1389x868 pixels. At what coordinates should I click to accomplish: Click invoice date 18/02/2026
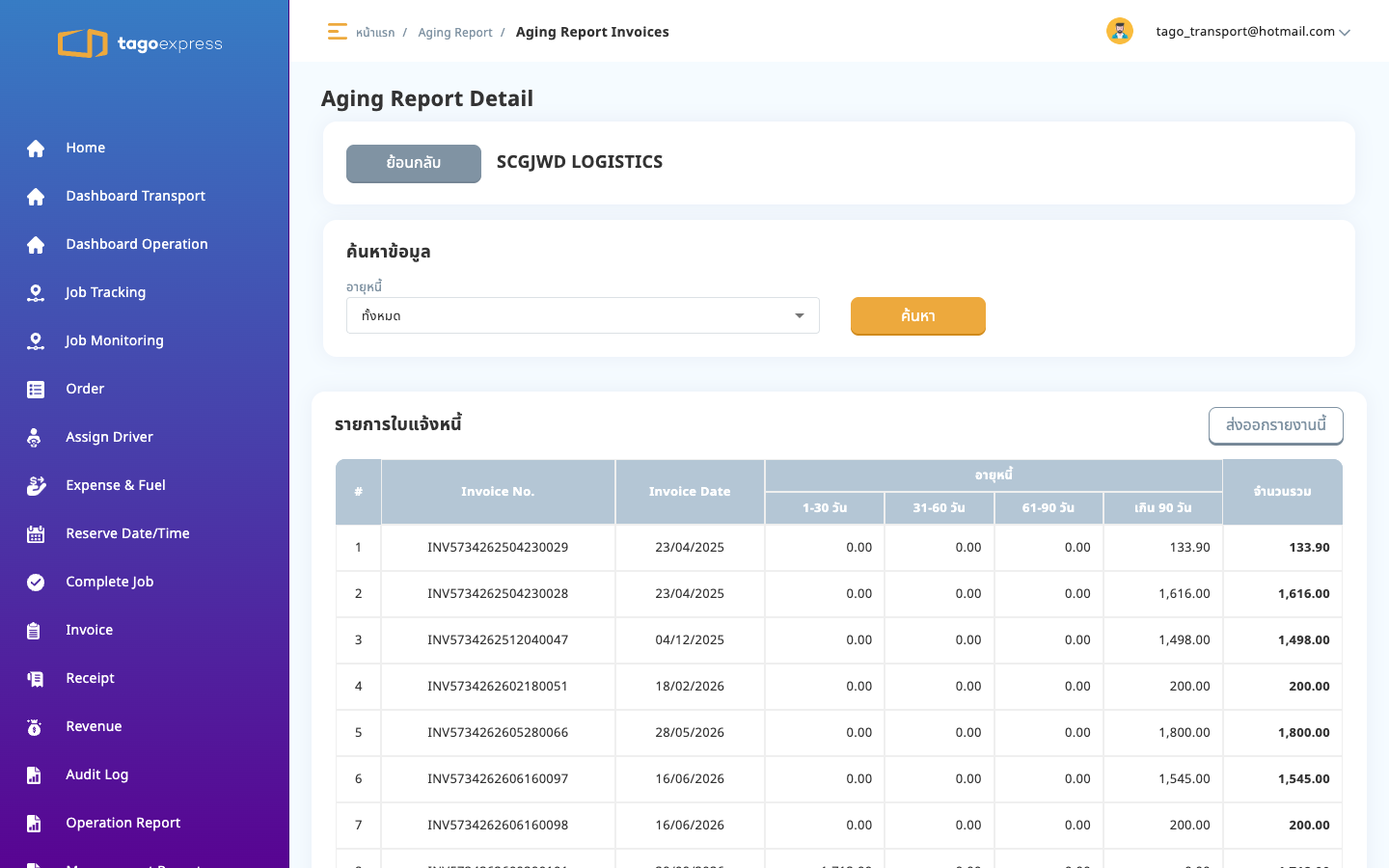click(x=690, y=686)
